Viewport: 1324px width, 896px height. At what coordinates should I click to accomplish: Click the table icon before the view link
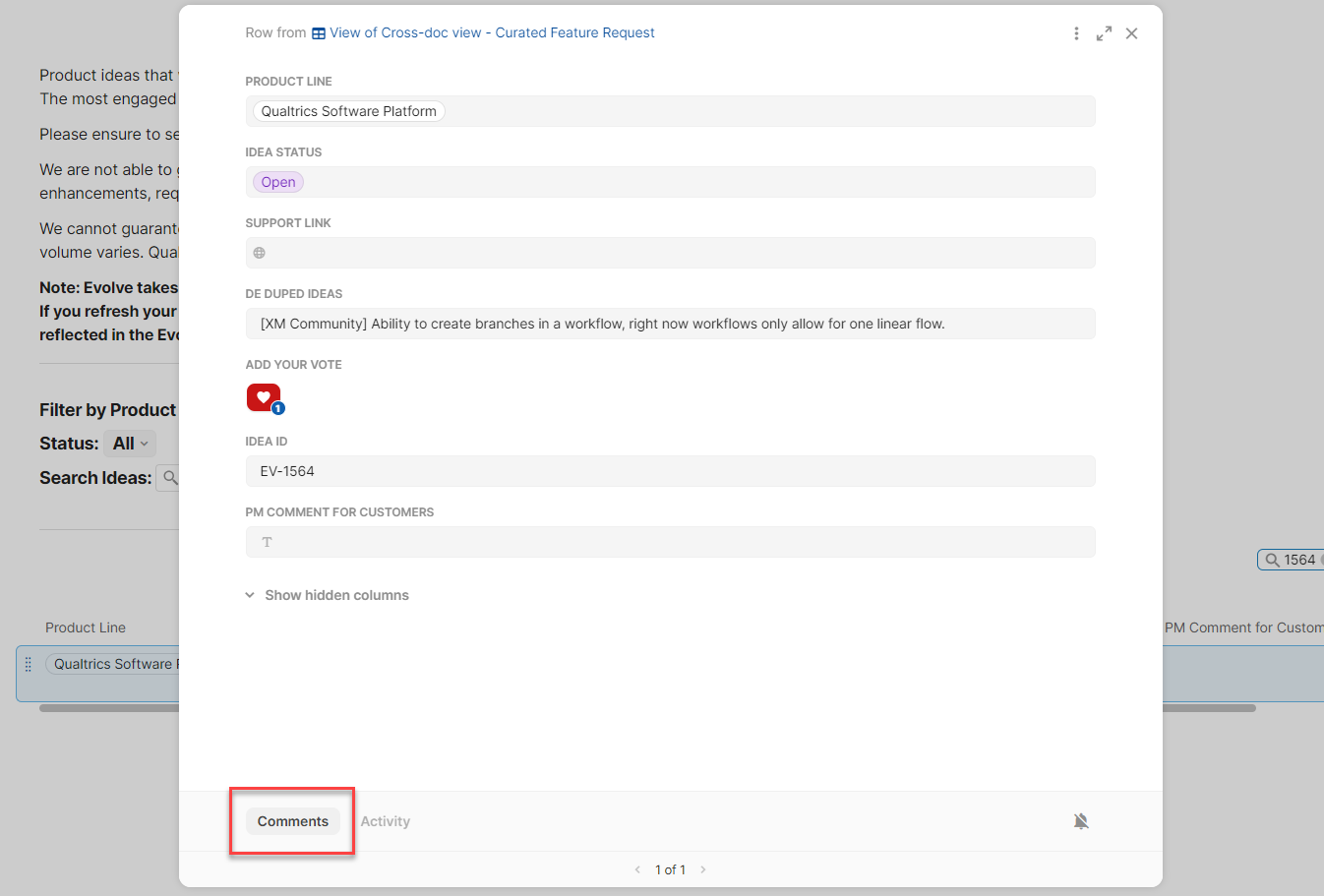(x=319, y=33)
